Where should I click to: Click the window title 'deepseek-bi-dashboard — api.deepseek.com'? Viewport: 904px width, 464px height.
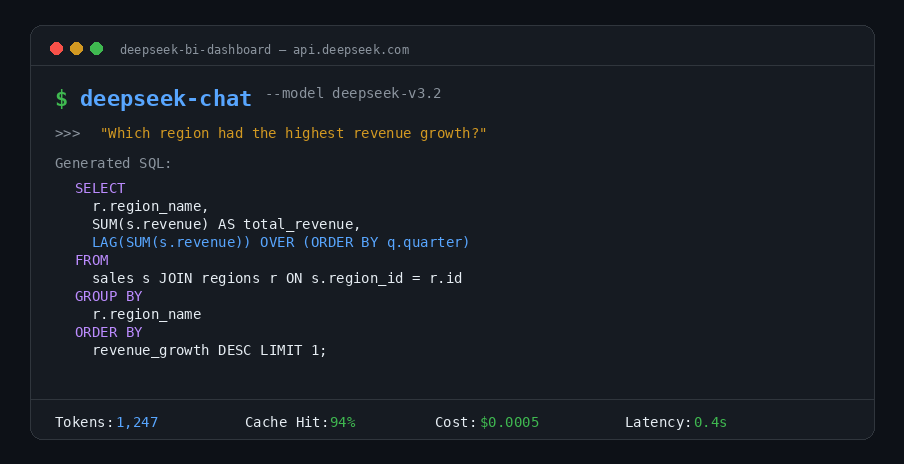pos(265,50)
